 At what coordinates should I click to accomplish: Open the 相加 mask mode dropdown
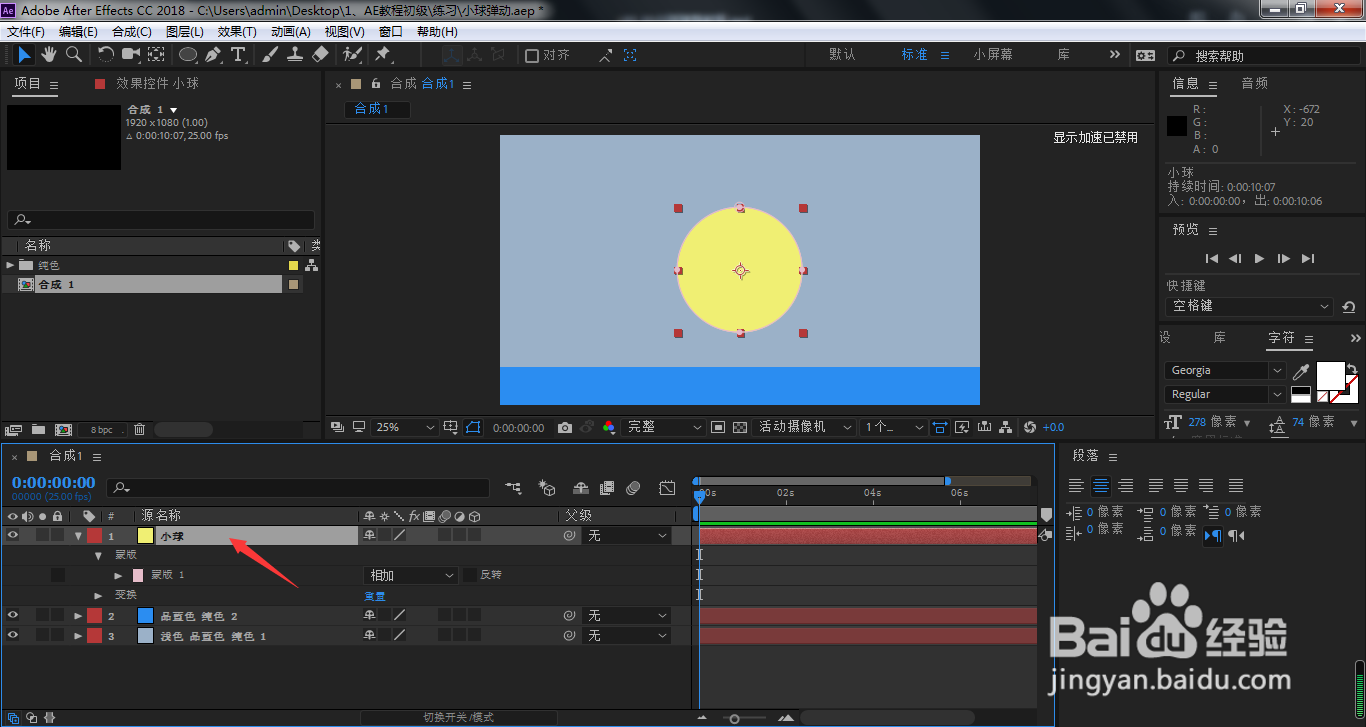coord(410,576)
